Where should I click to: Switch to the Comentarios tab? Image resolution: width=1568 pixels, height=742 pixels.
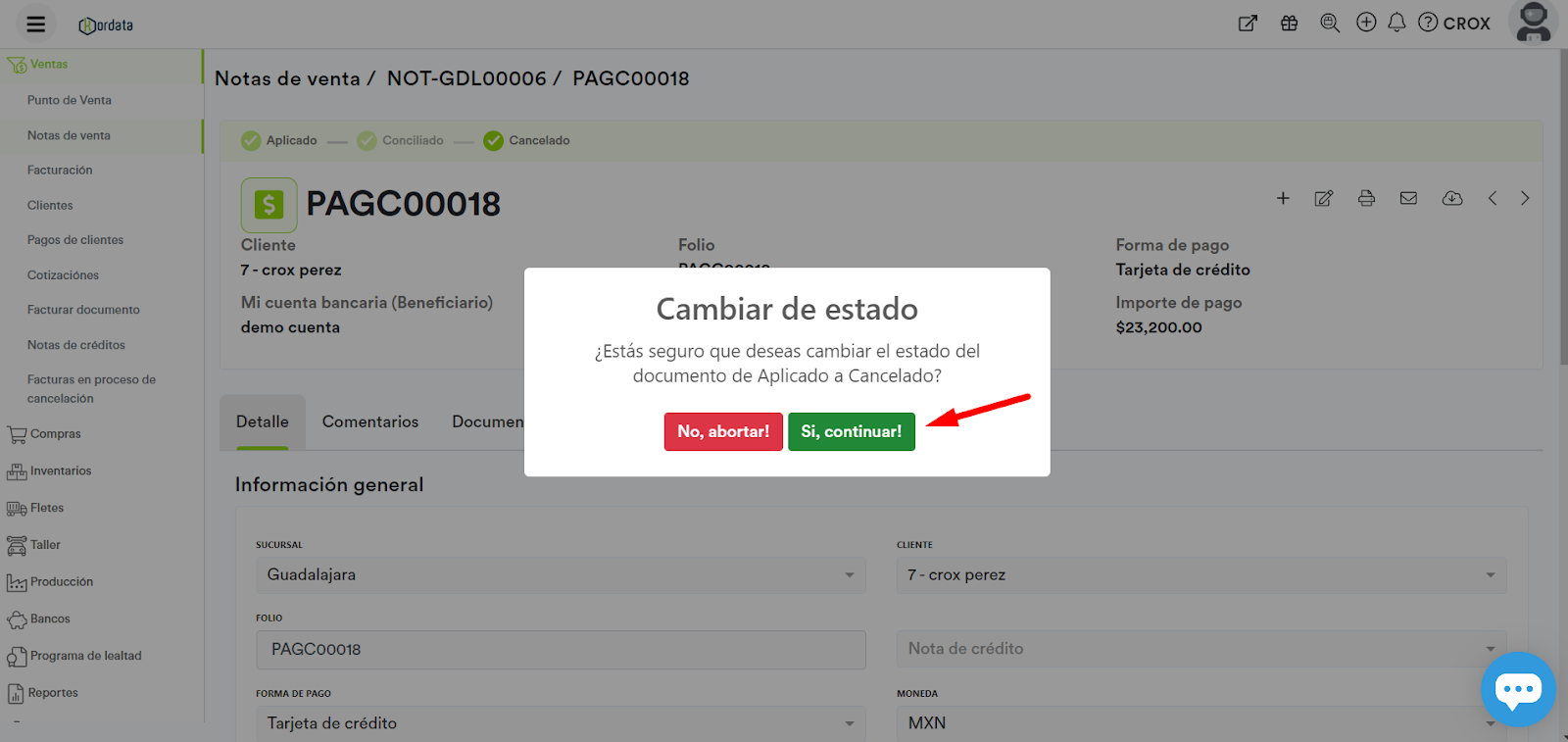369,421
